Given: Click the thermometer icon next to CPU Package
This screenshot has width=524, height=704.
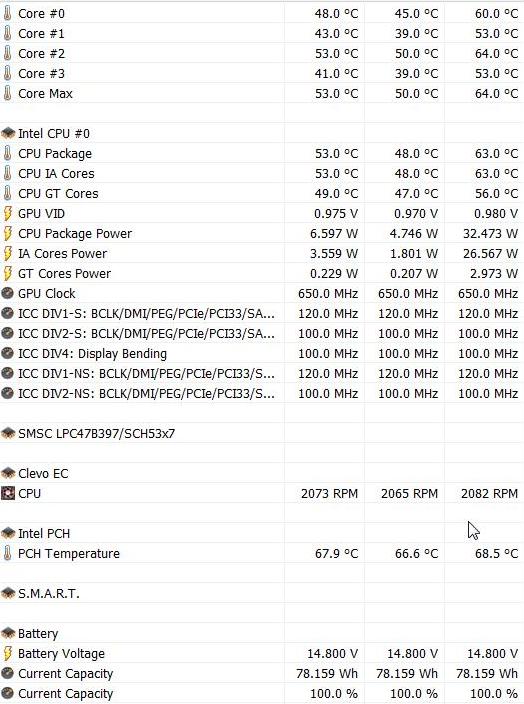Looking at the screenshot, I should click(7, 154).
